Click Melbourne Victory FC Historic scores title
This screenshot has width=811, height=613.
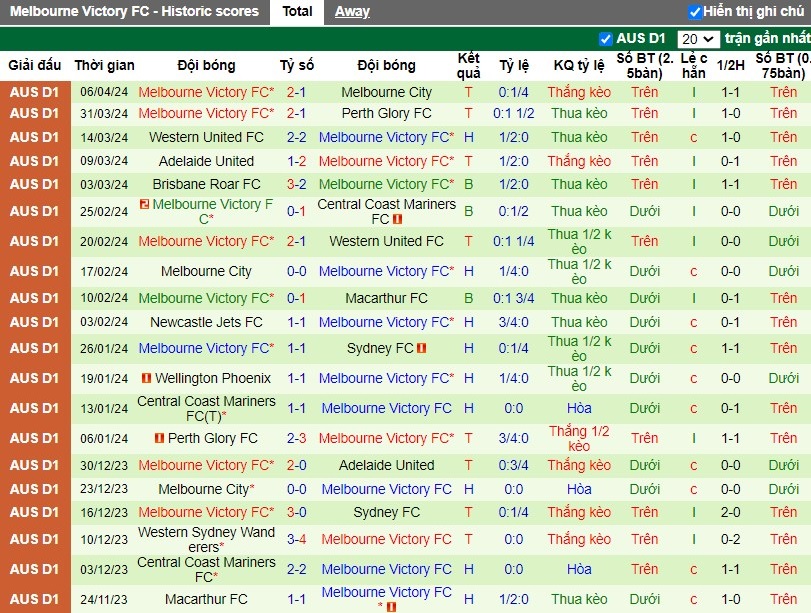134,11
